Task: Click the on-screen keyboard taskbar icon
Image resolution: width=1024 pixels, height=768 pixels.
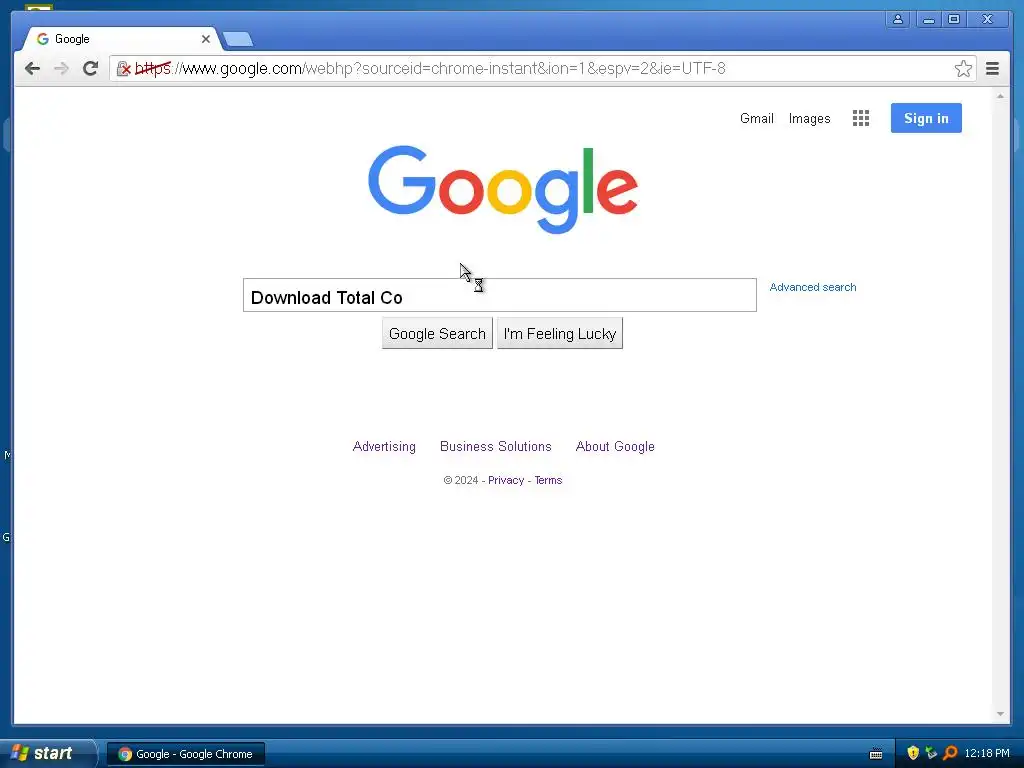Action: (876, 754)
